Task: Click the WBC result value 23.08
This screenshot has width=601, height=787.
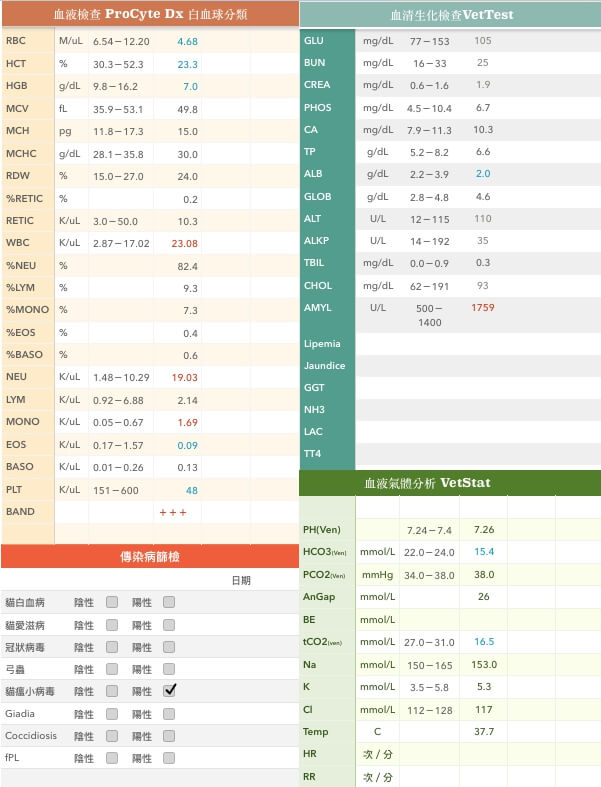Action: coord(184,244)
